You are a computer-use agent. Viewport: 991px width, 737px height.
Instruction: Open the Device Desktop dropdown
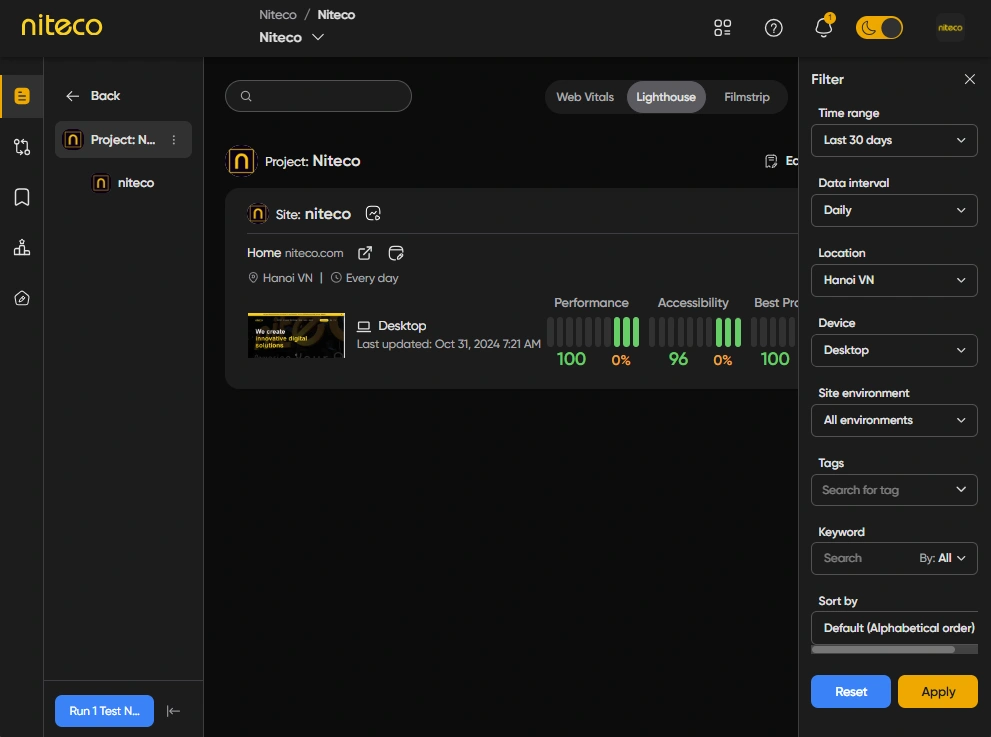point(894,350)
